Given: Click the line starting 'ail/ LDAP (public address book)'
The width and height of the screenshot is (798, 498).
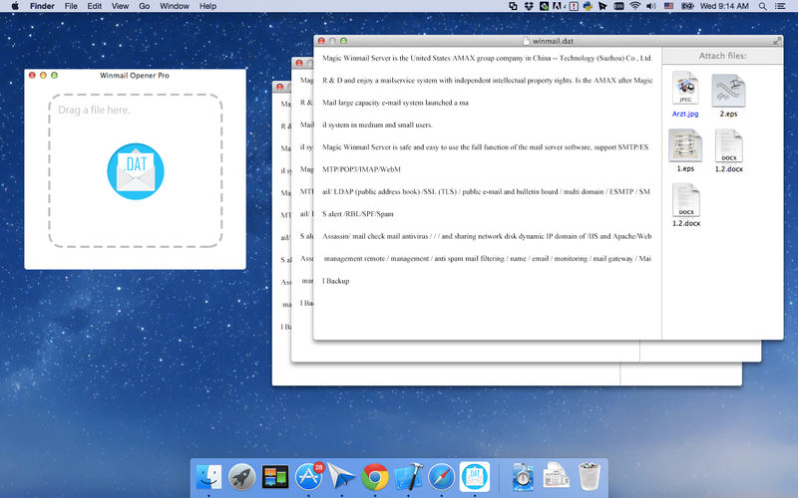Looking at the screenshot, I should [486, 192].
